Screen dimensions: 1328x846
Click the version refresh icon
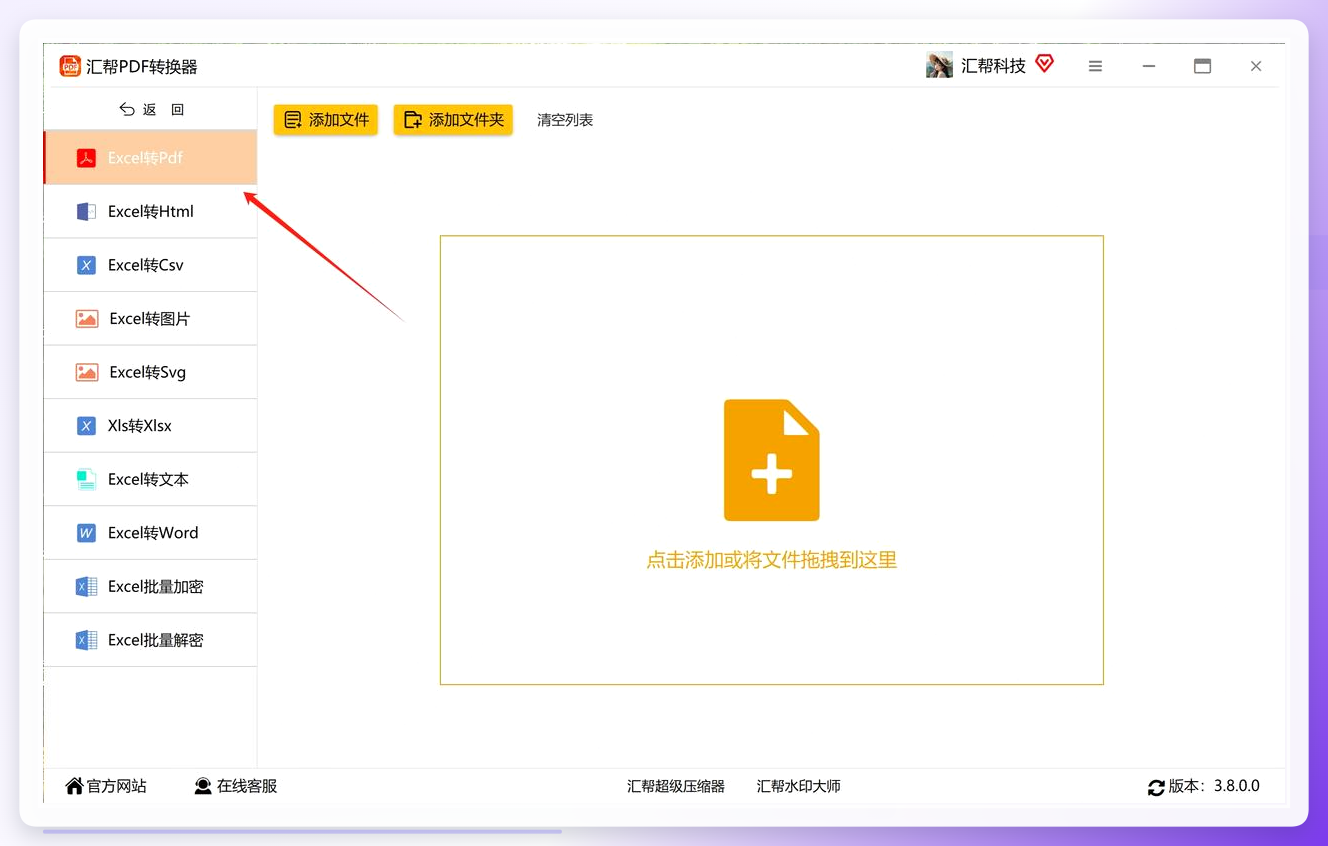tap(1156, 787)
